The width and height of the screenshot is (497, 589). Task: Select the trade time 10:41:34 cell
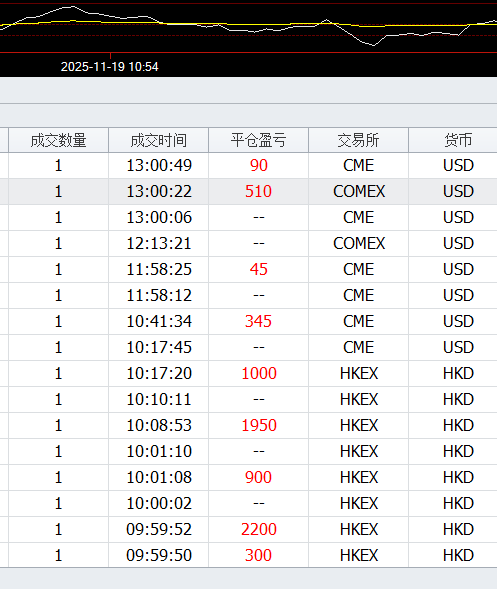[x=159, y=322]
